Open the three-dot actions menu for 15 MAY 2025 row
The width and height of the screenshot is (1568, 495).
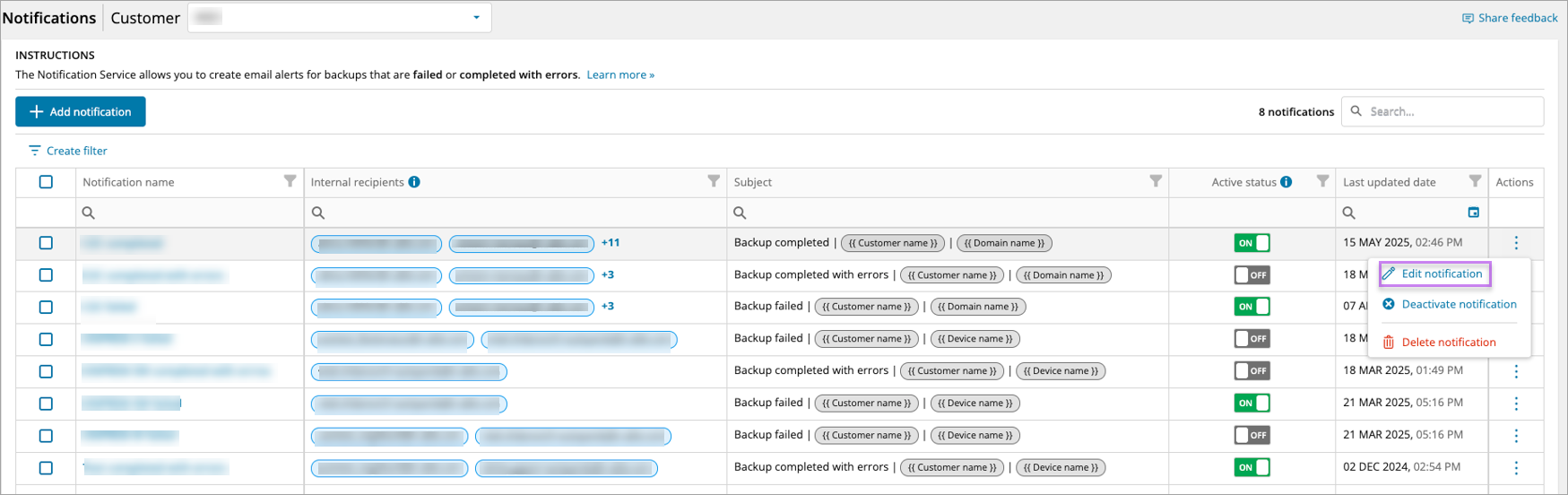[x=1516, y=243]
